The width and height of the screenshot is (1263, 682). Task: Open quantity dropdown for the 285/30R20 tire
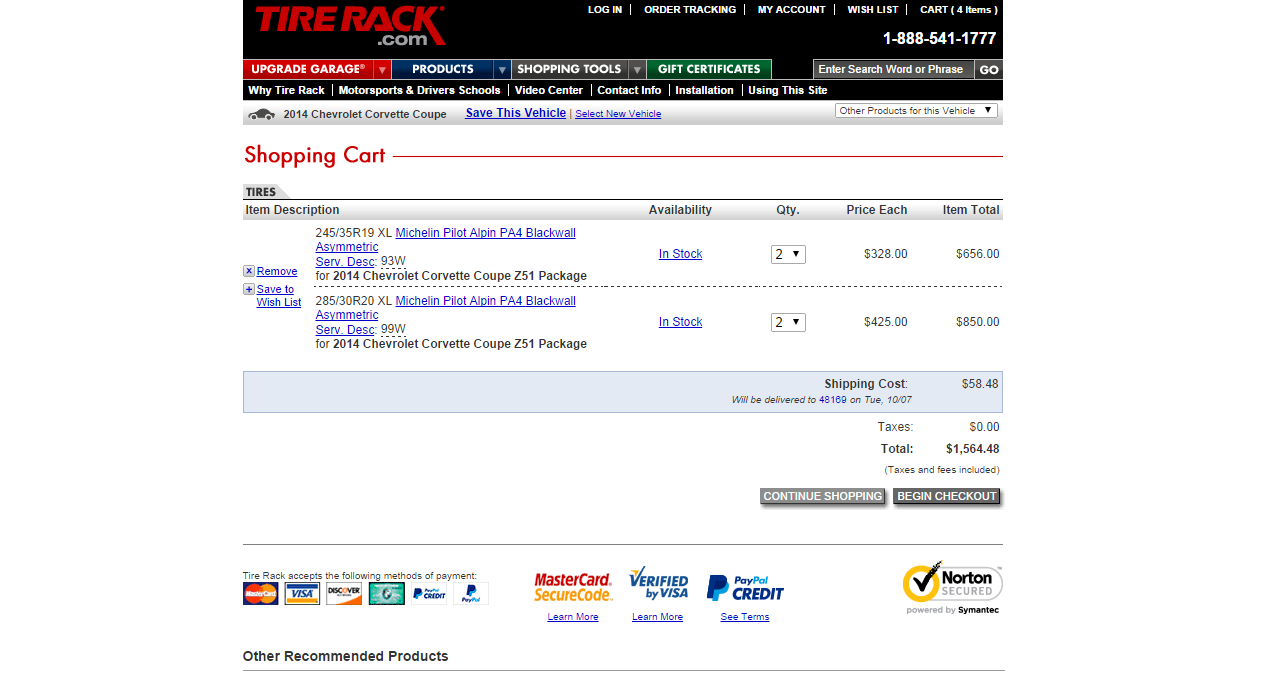click(x=788, y=322)
